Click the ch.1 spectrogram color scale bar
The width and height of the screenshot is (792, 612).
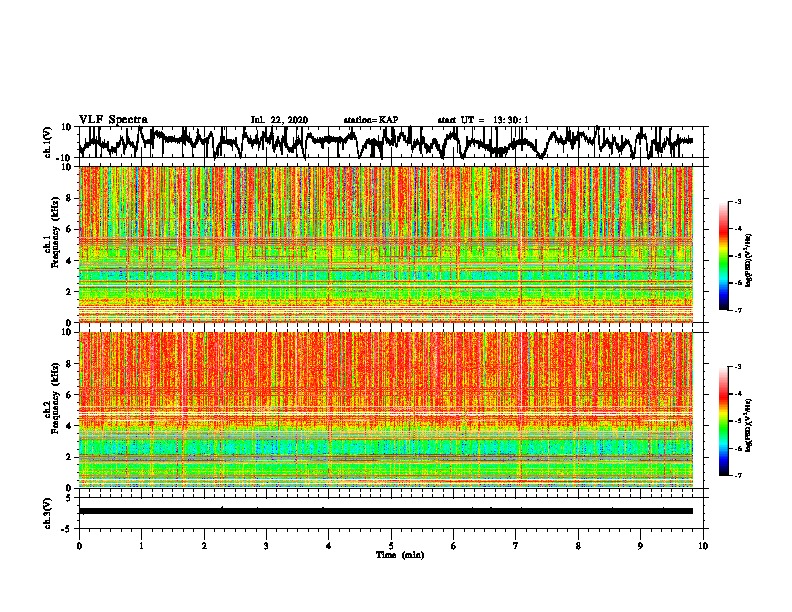(x=724, y=255)
